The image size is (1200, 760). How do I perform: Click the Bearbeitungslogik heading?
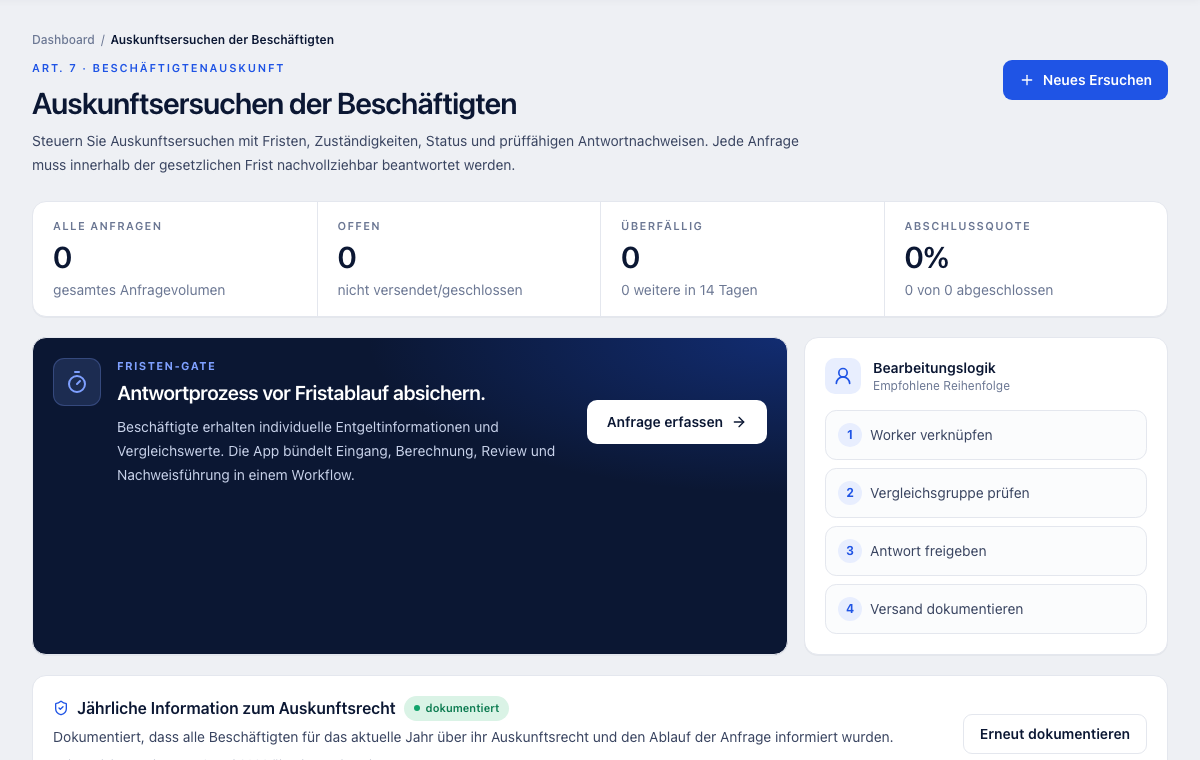point(934,368)
